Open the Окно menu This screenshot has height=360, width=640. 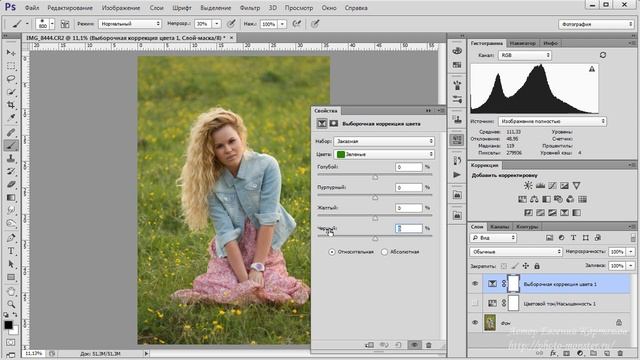tap(329, 8)
